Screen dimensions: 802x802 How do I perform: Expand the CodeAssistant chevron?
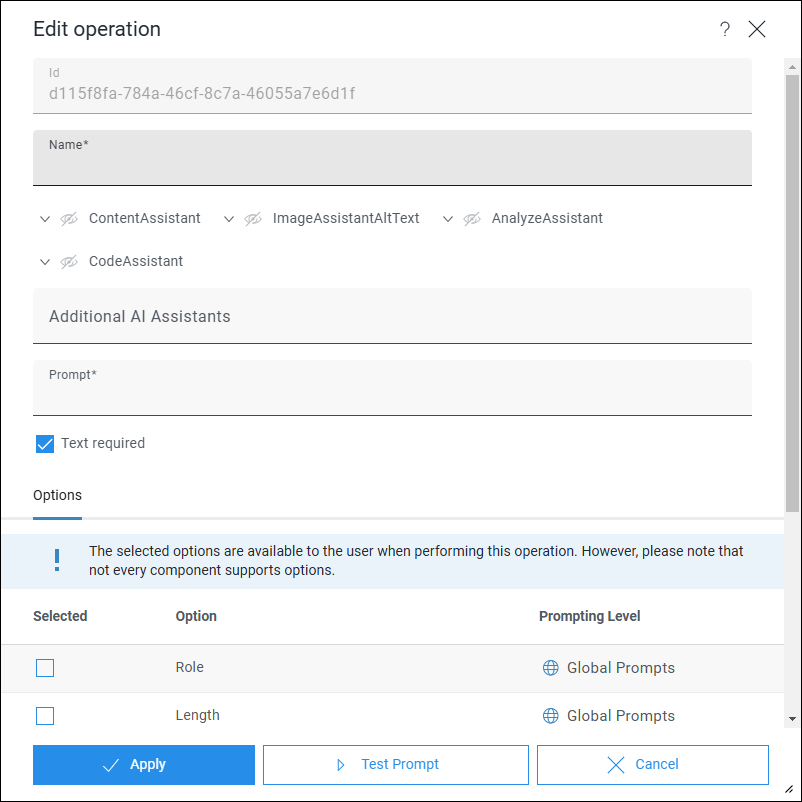(x=45, y=262)
